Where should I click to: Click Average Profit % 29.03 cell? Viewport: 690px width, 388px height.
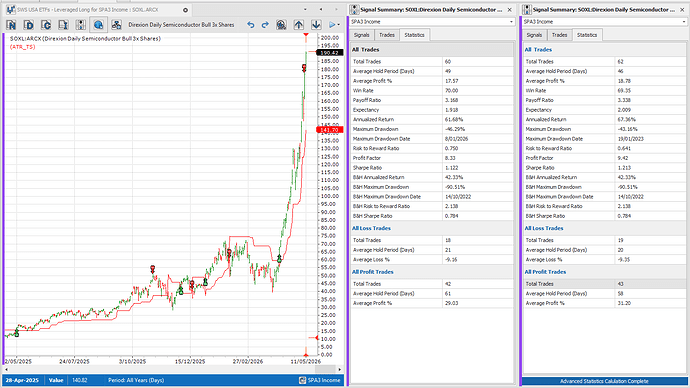478,304
